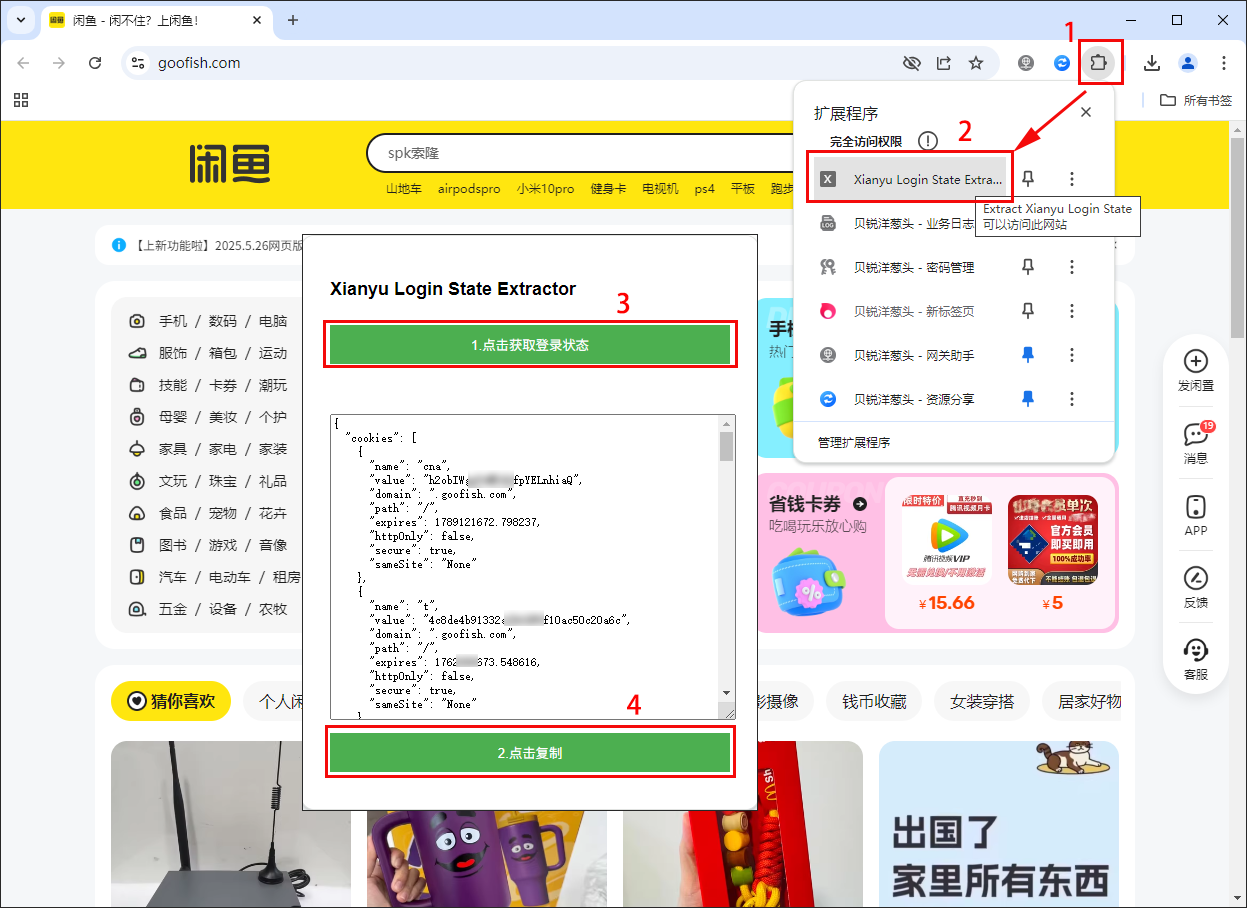Viewport: 1247px width, 908px height.
Task: Select the 贝锐洋葱头 - 密码管理 extension entry
Action: pos(909,267)
